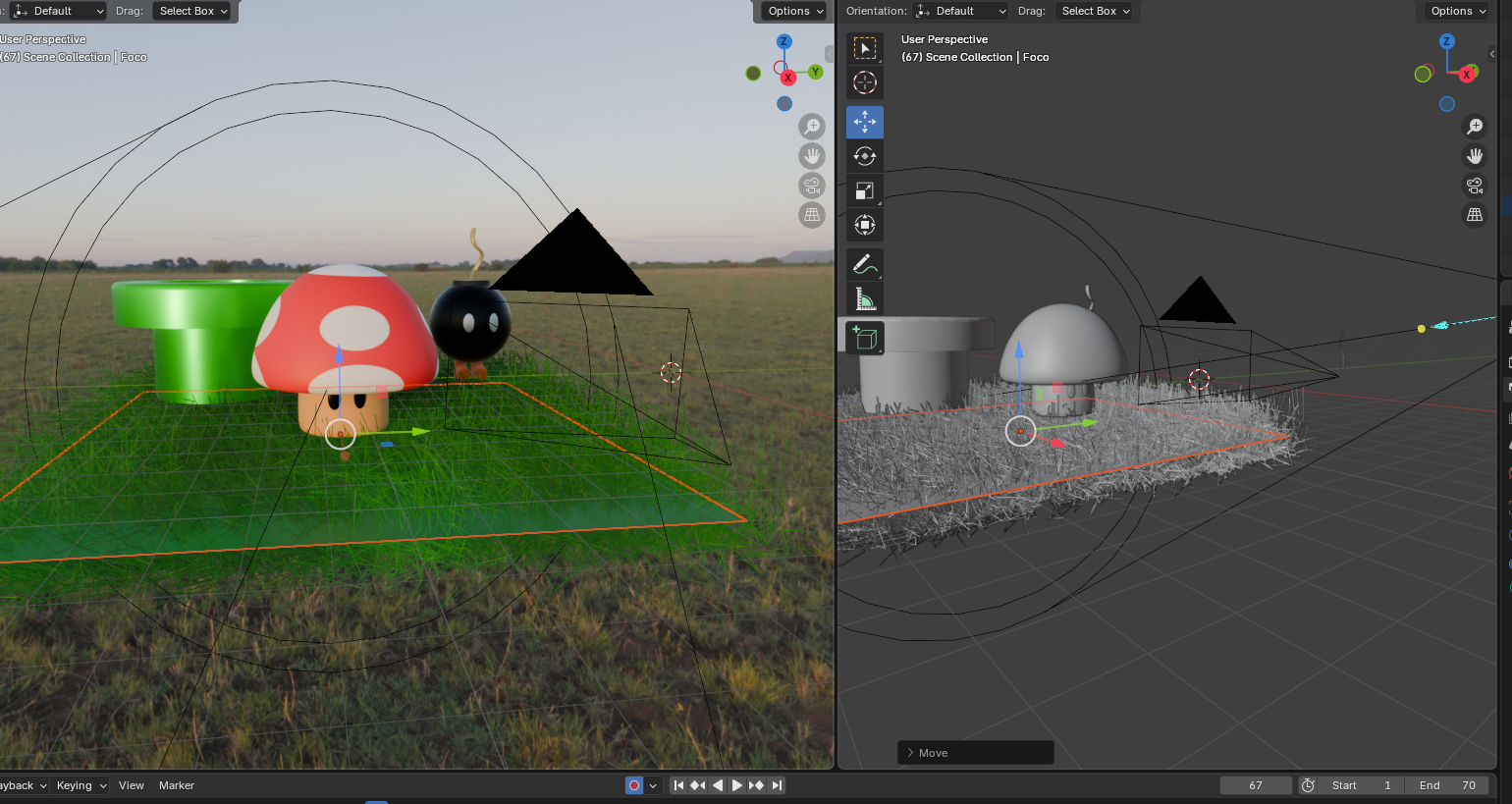Open the timeline View menu
Image resolution: width=1512 pixels, height=804 pixels.
pos(132,785)
